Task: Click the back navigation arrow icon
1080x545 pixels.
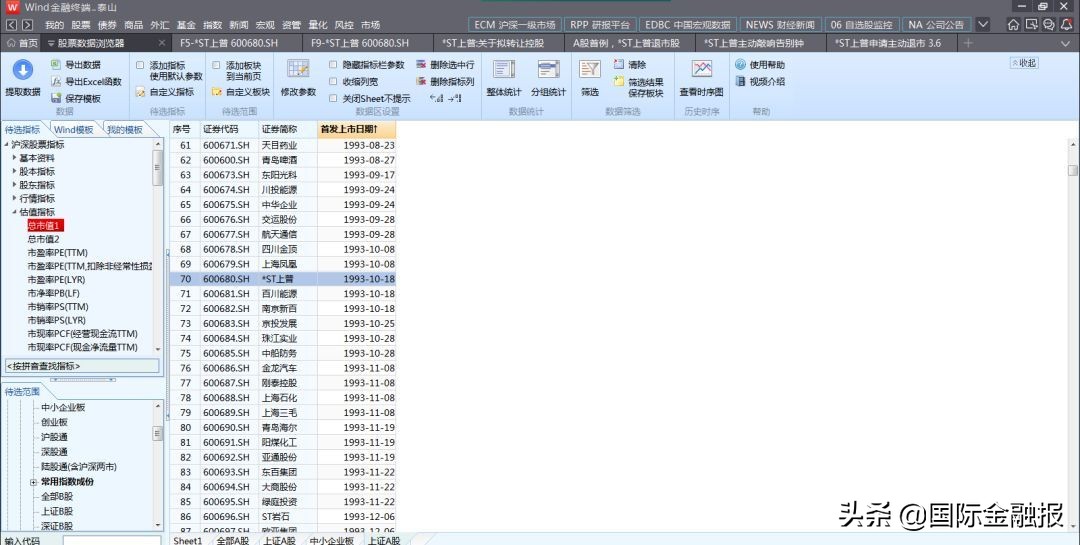Action: (x=12, y=25)
